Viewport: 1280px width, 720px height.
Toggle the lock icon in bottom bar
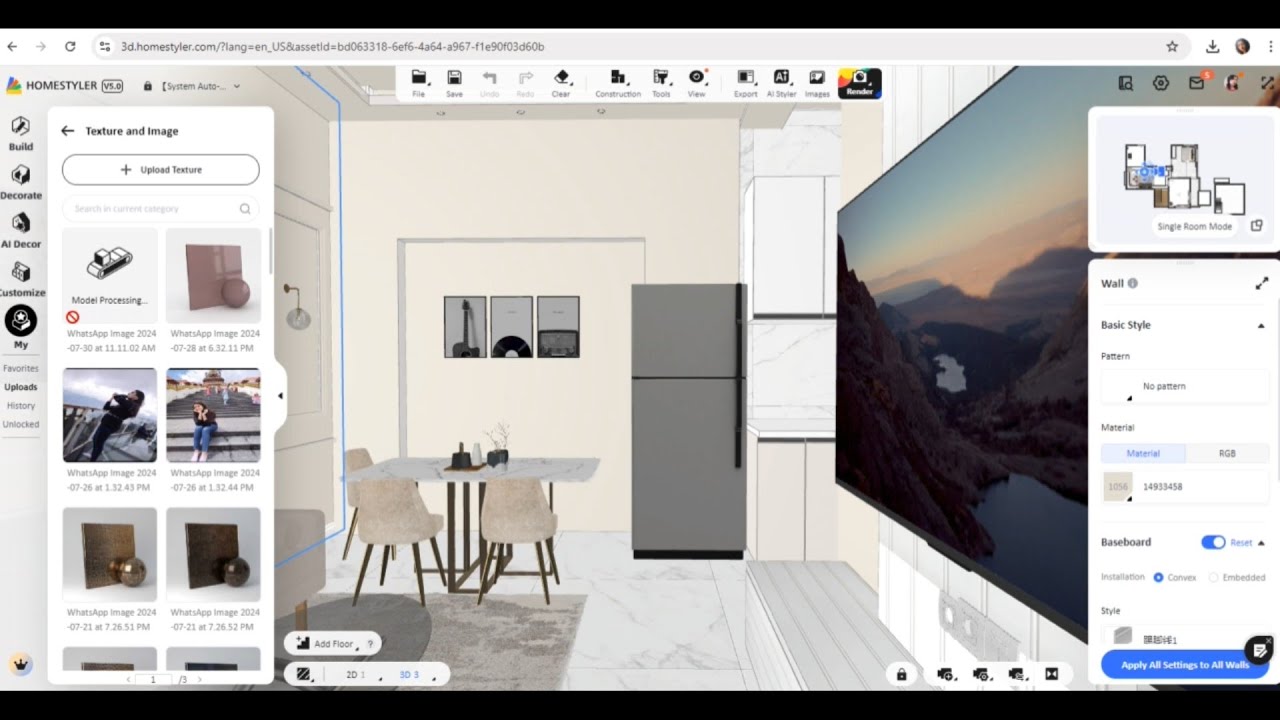point(901,675)
